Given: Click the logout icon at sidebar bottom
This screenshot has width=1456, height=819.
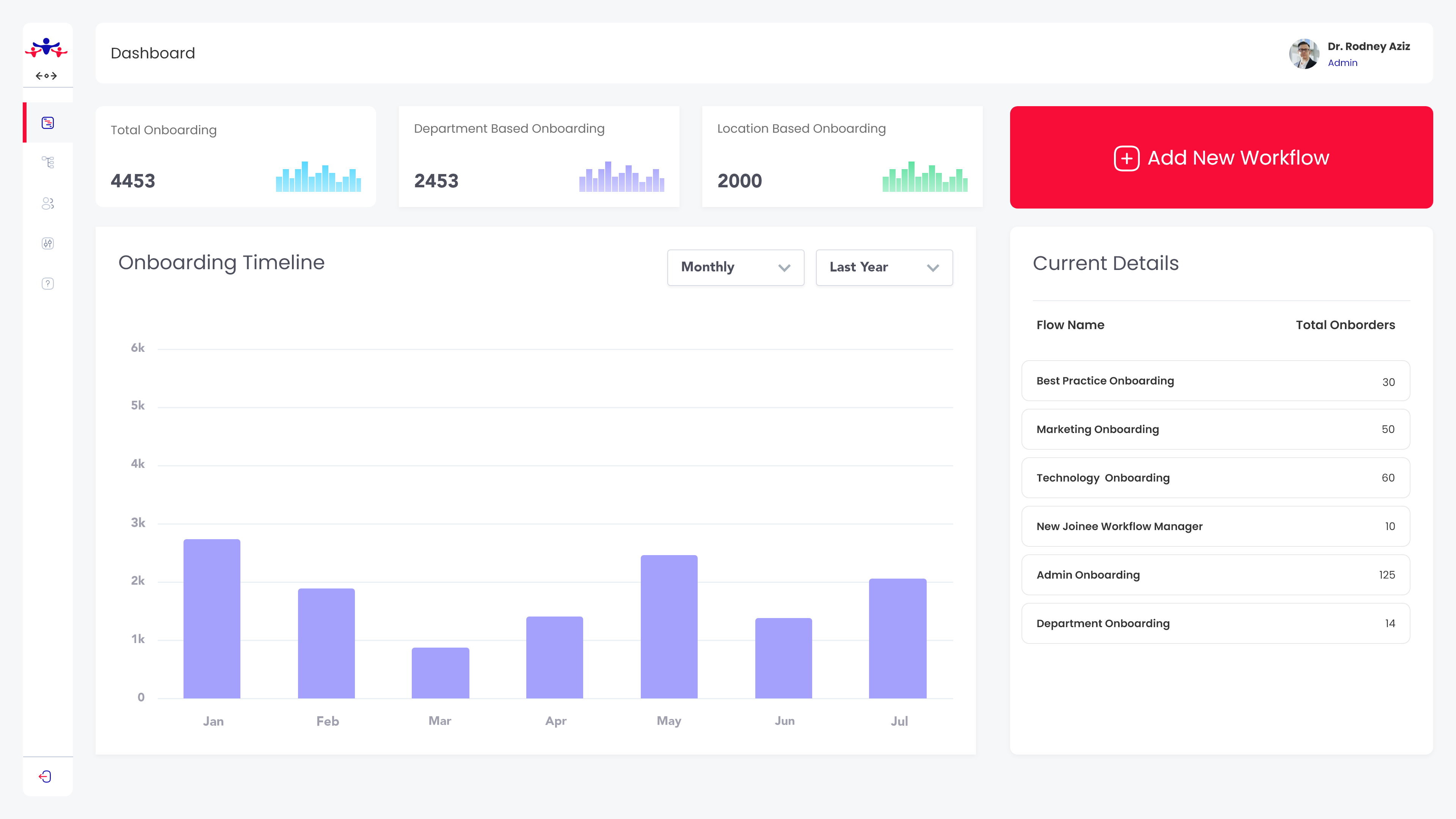Looking at the screenshot, I should (x=45, y=776).
